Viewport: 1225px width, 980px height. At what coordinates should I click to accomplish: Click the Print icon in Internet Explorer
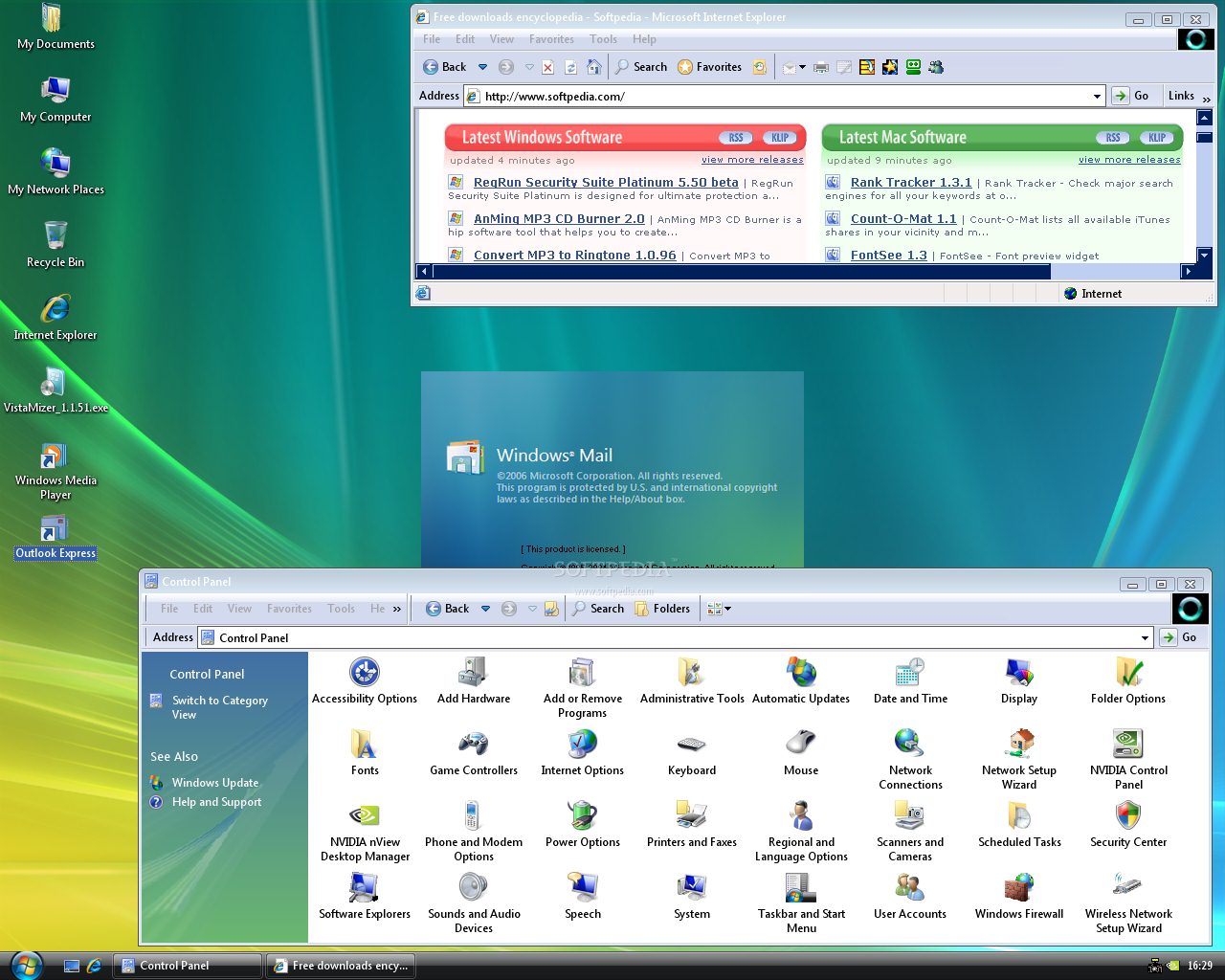coord(821,67)
